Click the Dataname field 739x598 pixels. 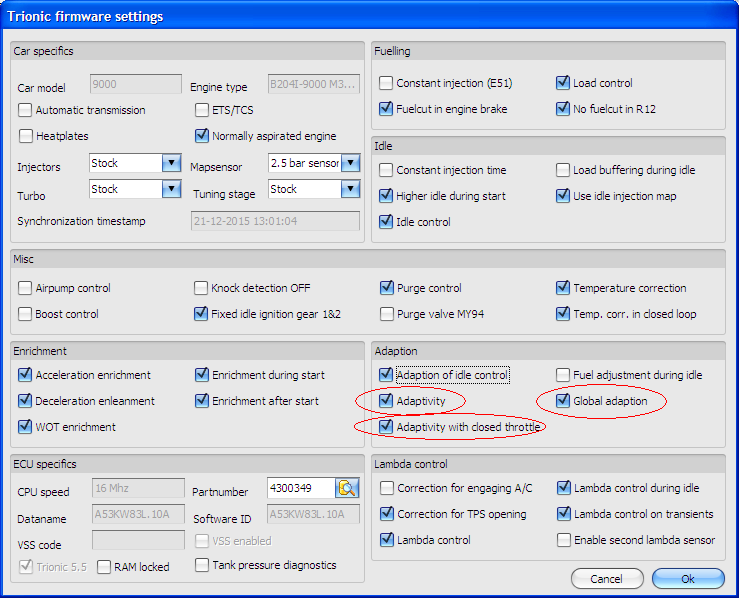[138, 514]
